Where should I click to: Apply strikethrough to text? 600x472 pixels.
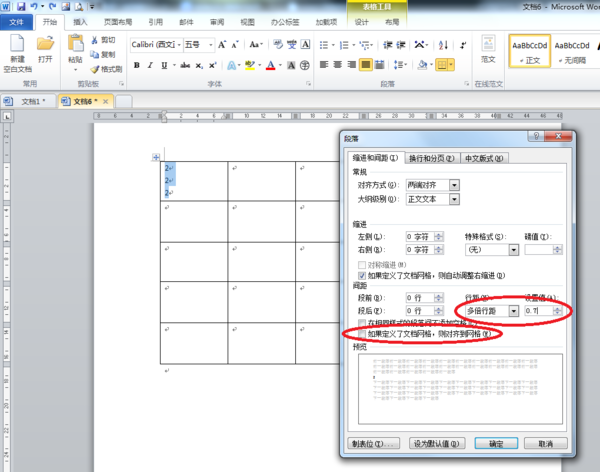[x=185, y=65]
